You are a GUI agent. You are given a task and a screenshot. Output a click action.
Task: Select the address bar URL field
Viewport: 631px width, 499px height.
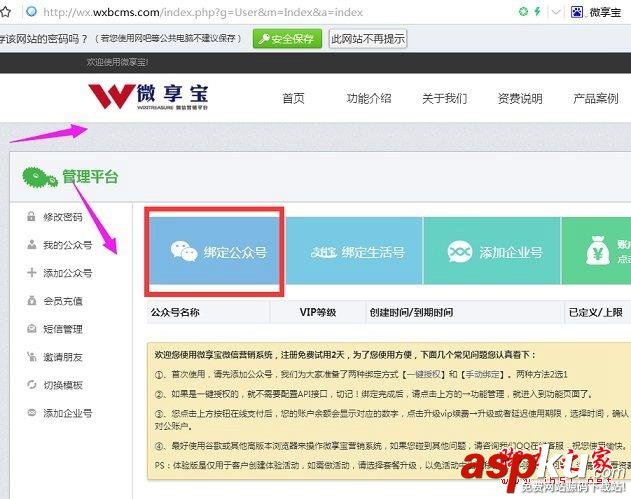click(x=203, y=12)
